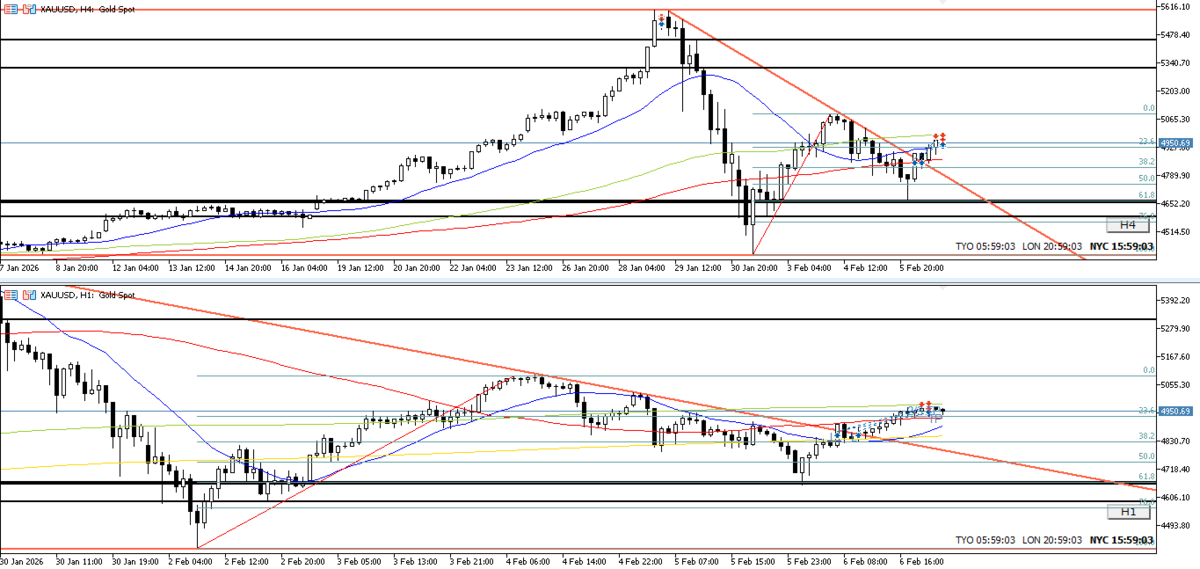Click the 4950.69 price tag on H1 chart
The width and height of the screenshot is (1200, 569).
[1176, 411]
